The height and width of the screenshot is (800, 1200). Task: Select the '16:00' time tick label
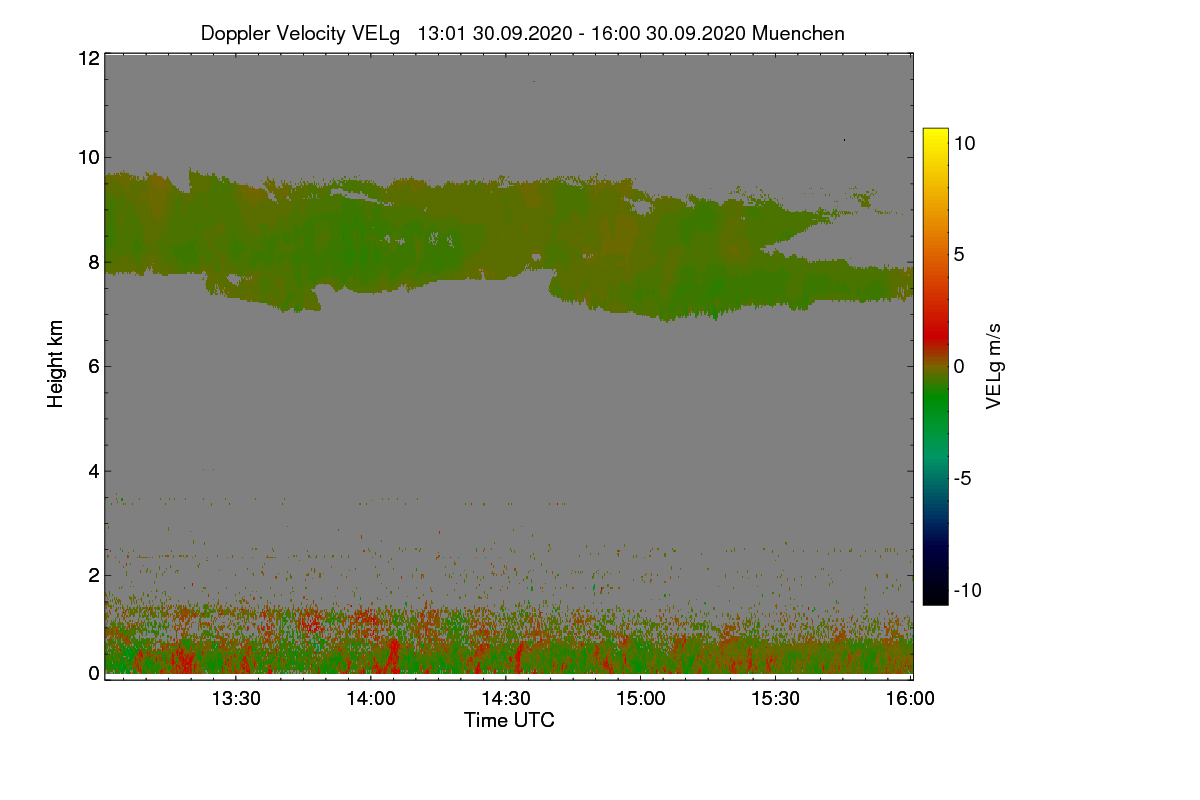tap(911, 699)
